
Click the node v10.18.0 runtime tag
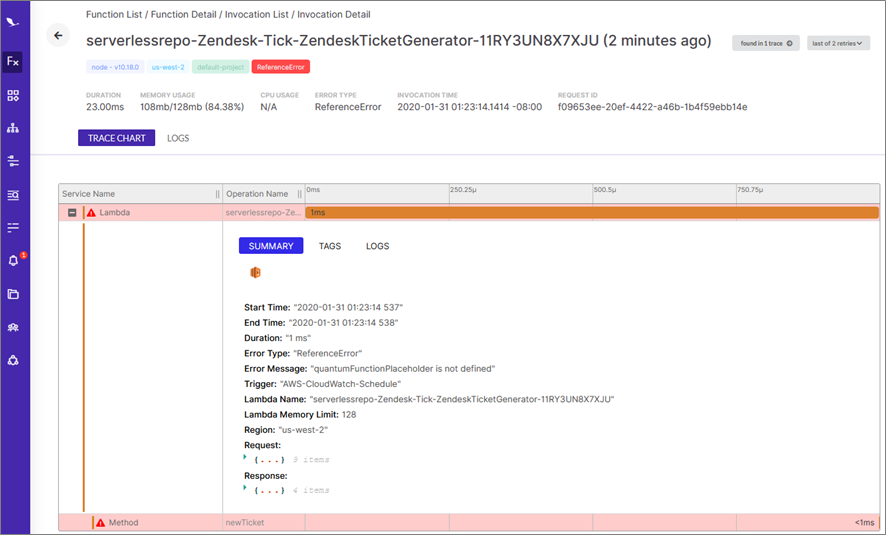pyautogui.click(x=115, y=67)
